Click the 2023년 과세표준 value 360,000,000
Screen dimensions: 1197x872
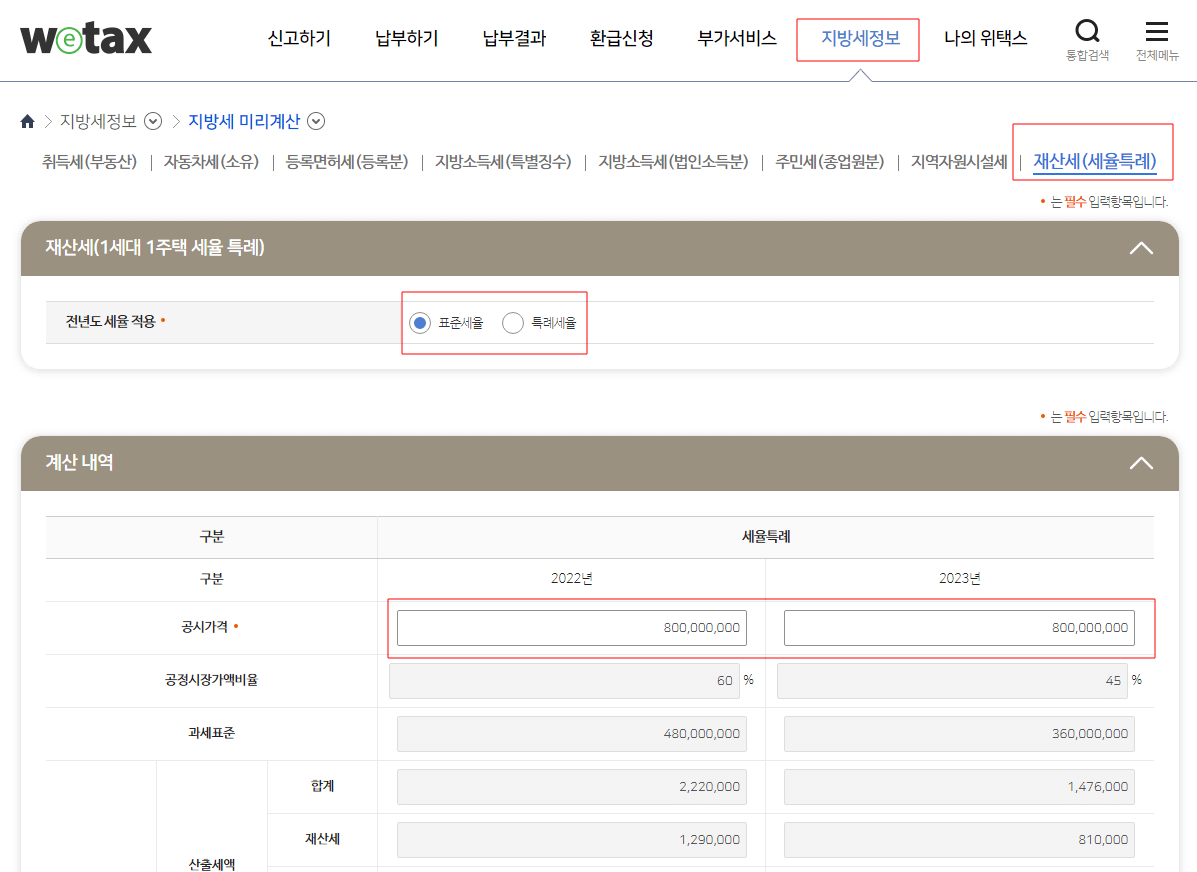(x=959, y=734)
